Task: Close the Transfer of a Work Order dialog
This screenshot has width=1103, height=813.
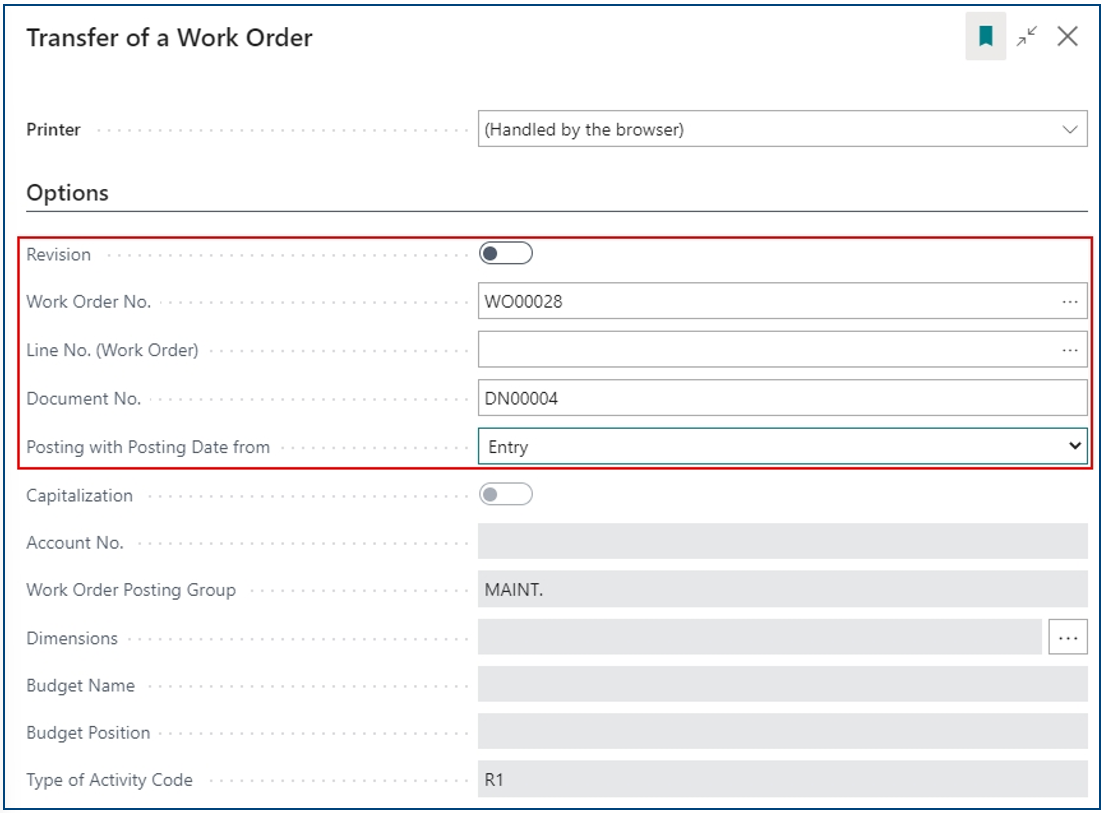Action: tap(1067, 37)
